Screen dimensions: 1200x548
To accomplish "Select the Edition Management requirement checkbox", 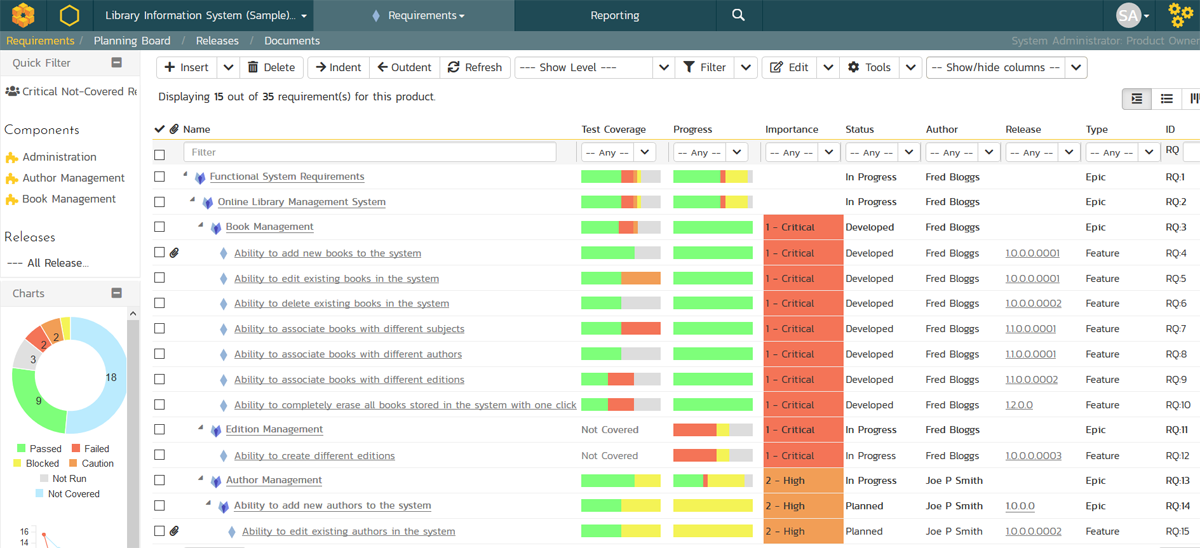I will (159, 429).
